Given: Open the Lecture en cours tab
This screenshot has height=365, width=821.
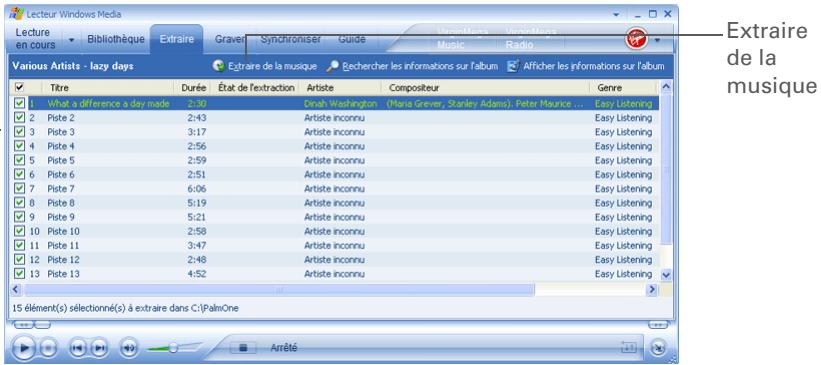Looking at the screenshot, I should point(35,39).
